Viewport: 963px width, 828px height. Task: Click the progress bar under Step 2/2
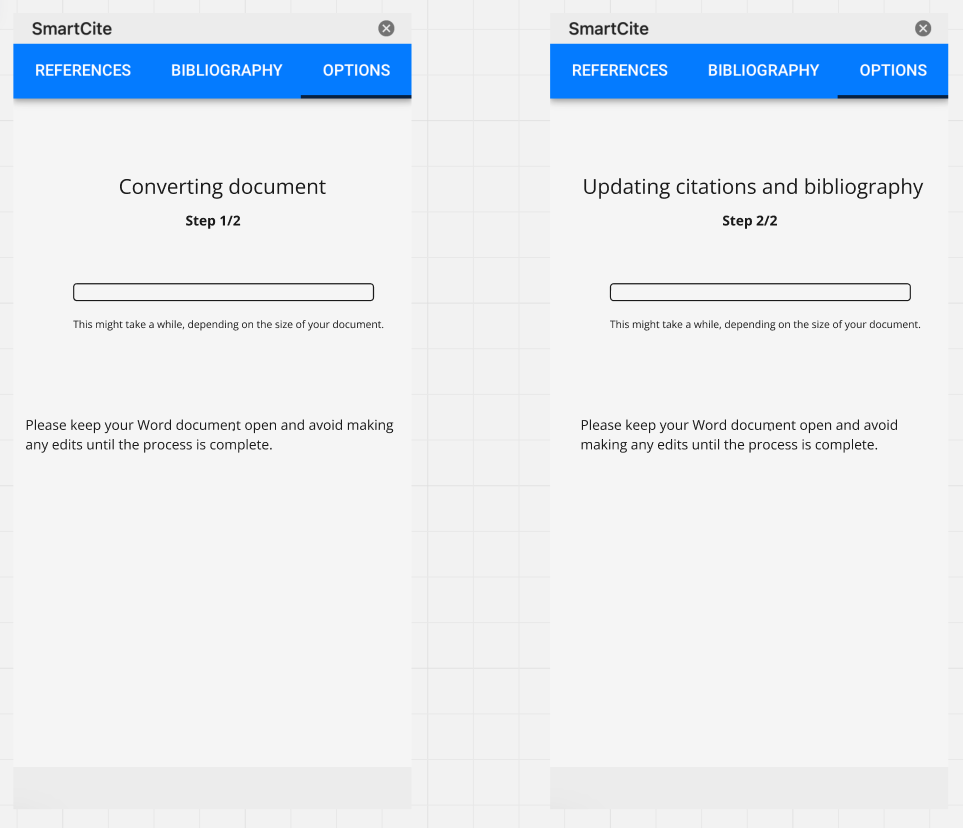pyautogui.click(x=760, y=292)
